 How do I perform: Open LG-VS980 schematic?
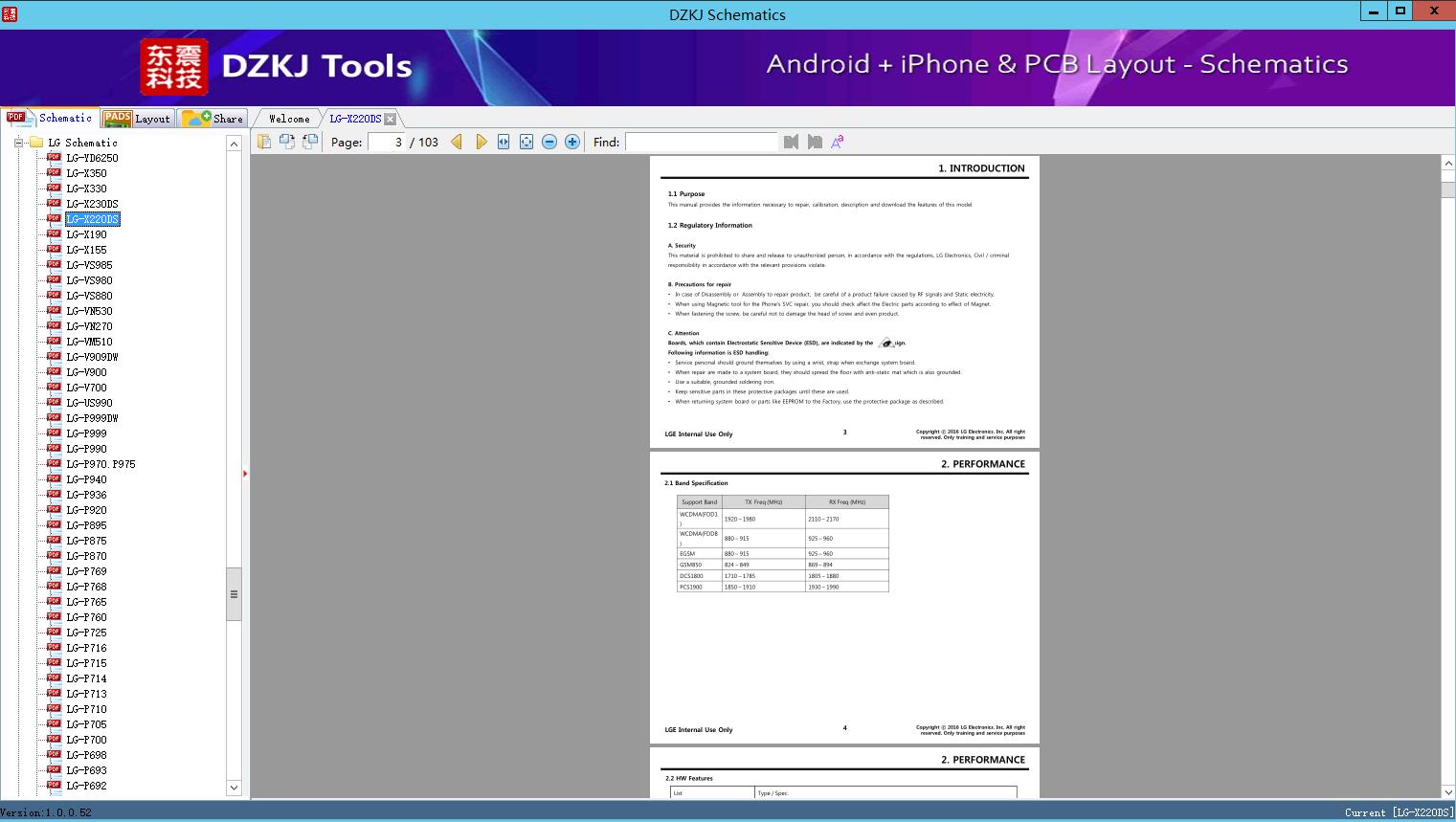click(89, 280)
